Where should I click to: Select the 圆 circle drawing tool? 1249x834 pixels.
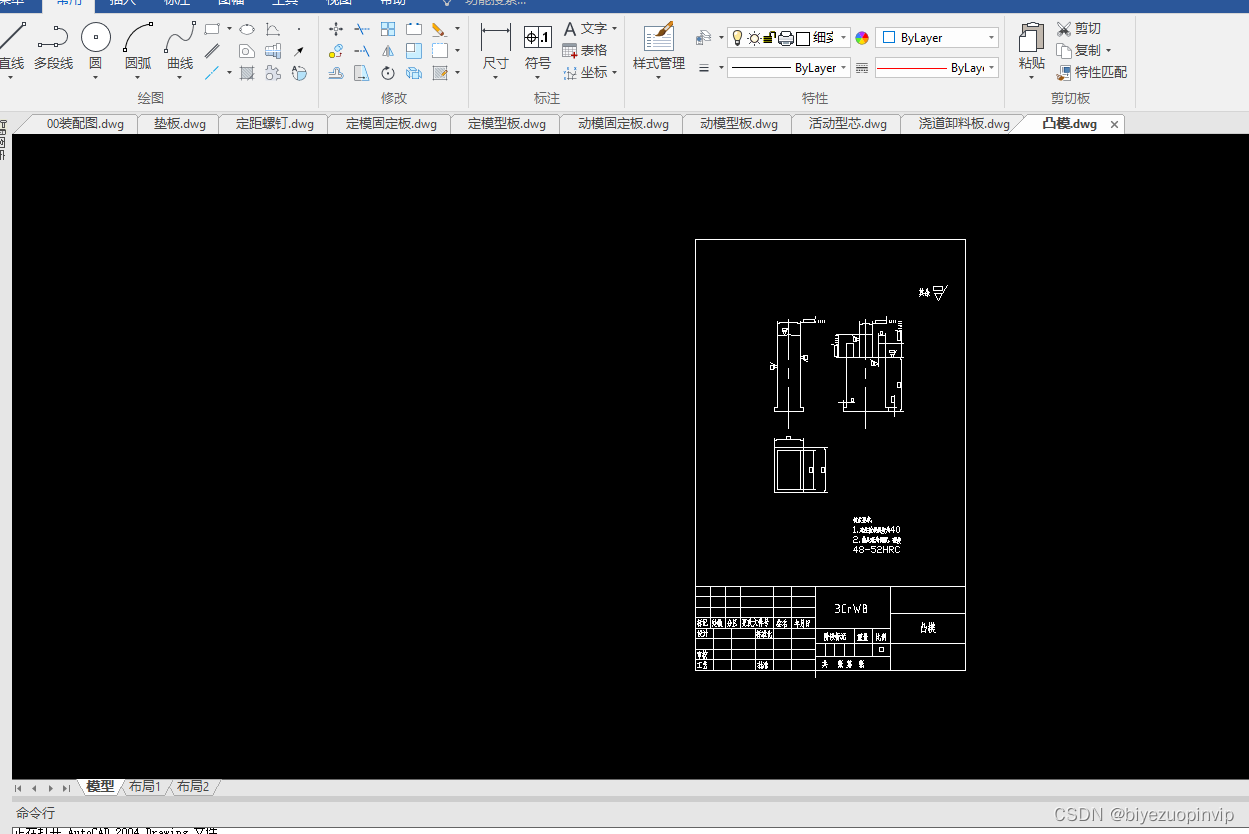[x=95, y=47]
